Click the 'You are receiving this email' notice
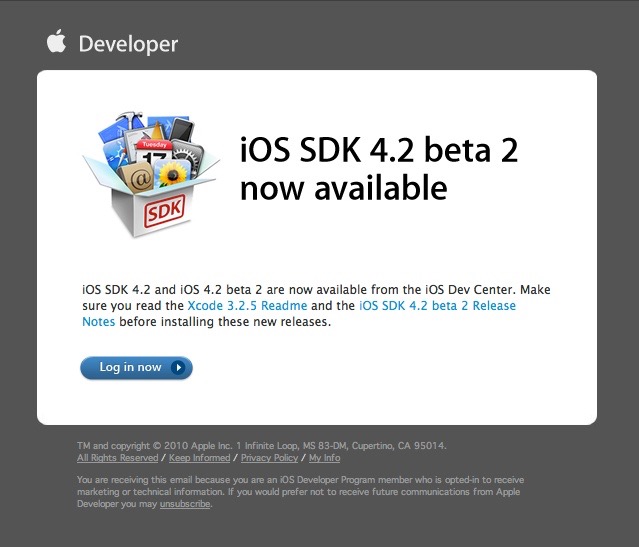The image size is (639, 547). (x=300, y=492)
